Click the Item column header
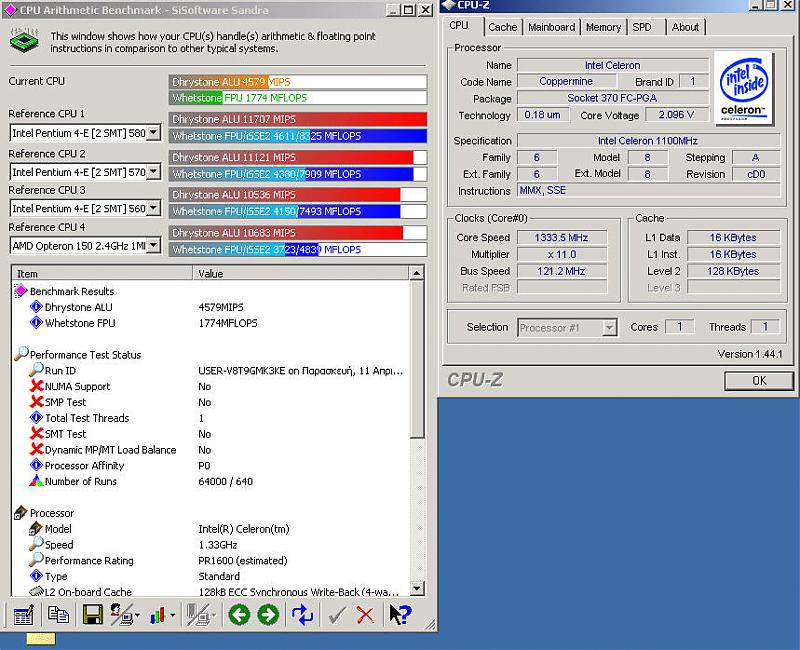The image size is (800, 650). pyautogui.click(x=102, y=273)
